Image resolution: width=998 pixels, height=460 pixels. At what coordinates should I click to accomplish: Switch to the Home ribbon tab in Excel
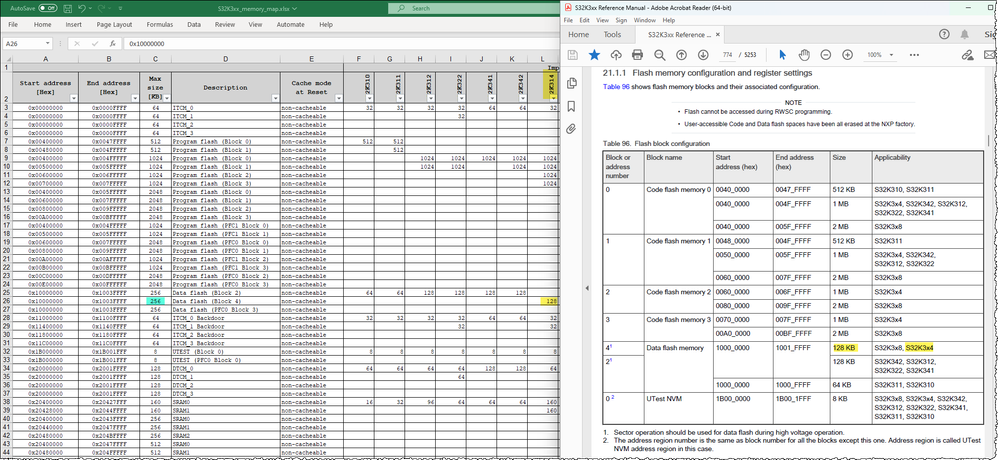[x=43, y=25]
